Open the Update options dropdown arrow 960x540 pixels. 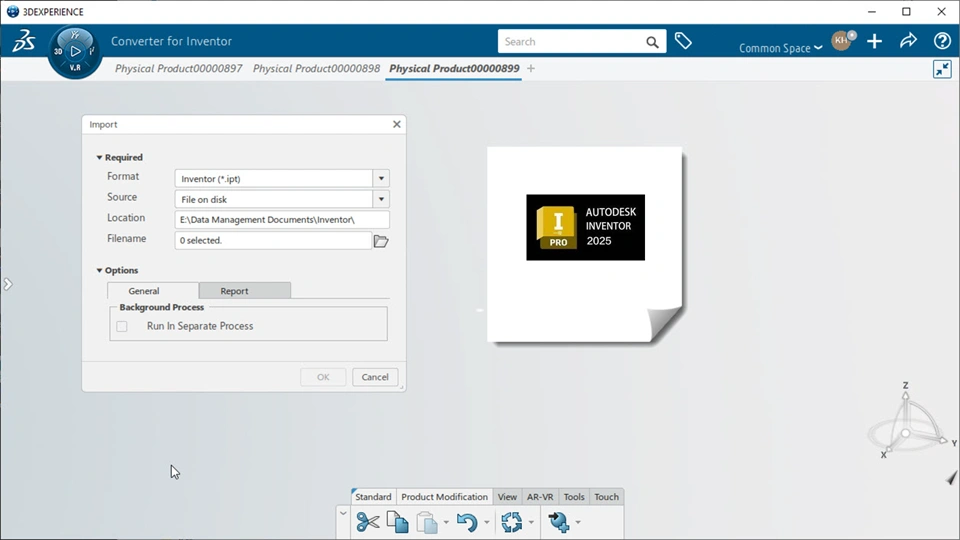pyautogui.click(x=531, y=522)
